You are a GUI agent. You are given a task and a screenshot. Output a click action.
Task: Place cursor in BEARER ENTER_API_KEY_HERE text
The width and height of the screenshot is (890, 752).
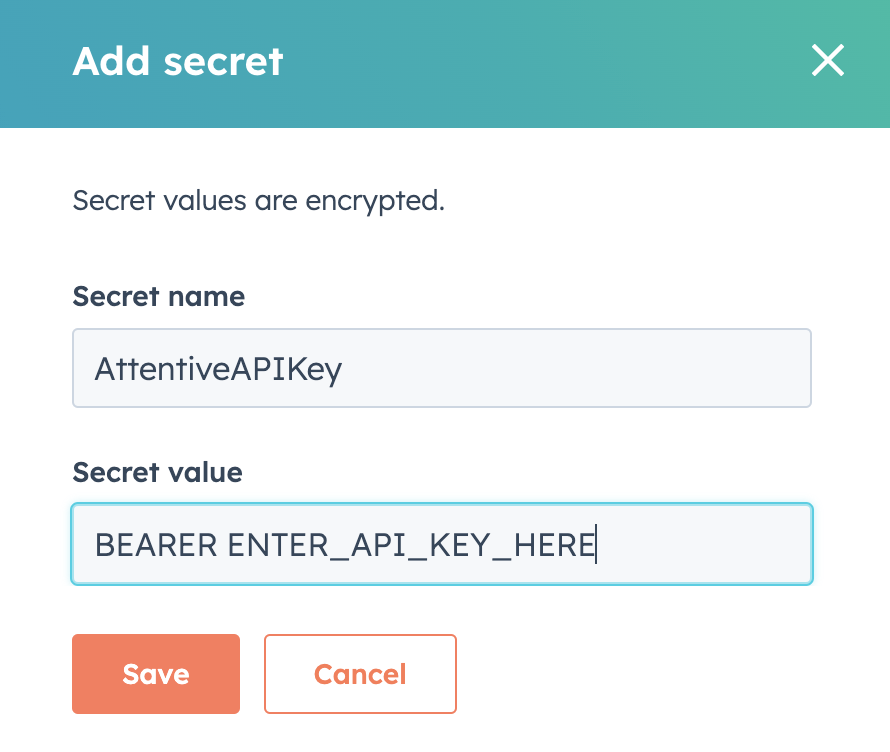coord(345,545)
